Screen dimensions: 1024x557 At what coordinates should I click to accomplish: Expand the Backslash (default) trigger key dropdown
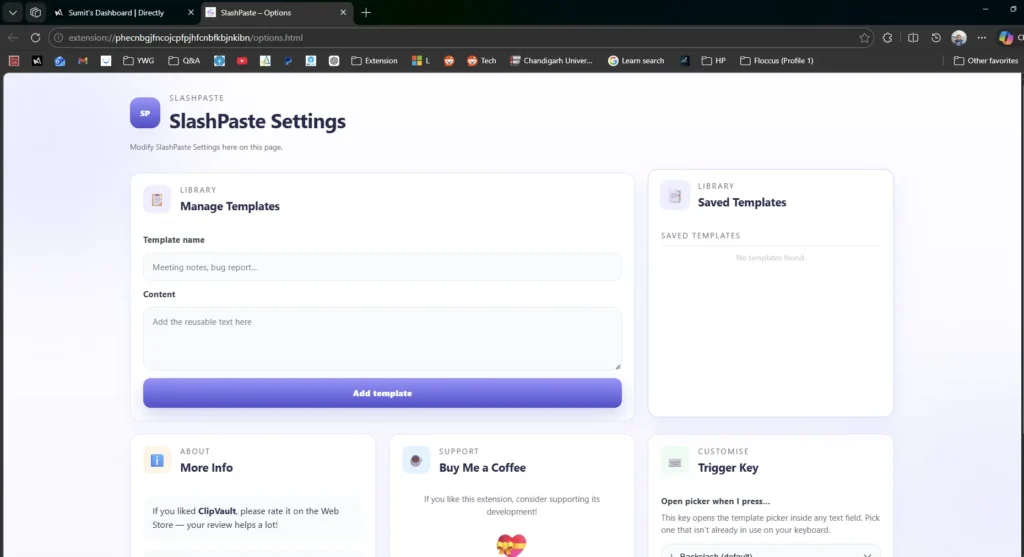coord(770,551)
